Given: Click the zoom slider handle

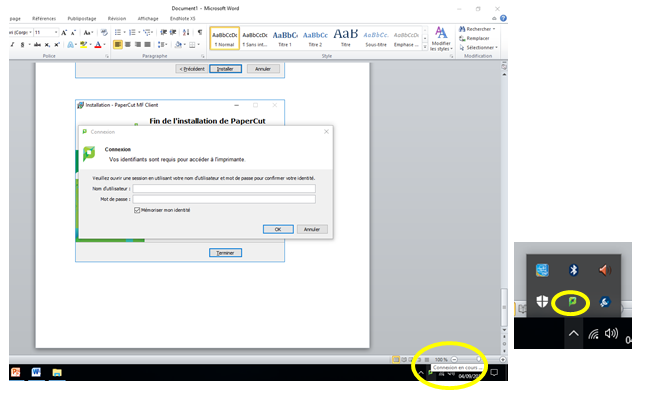Looking at the screenshot, I should click(x=478, y=359).
